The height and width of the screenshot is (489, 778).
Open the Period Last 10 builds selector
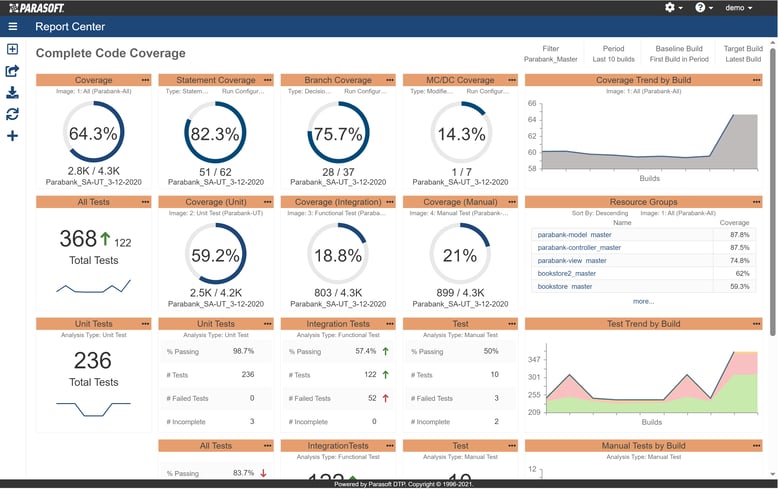613,54
